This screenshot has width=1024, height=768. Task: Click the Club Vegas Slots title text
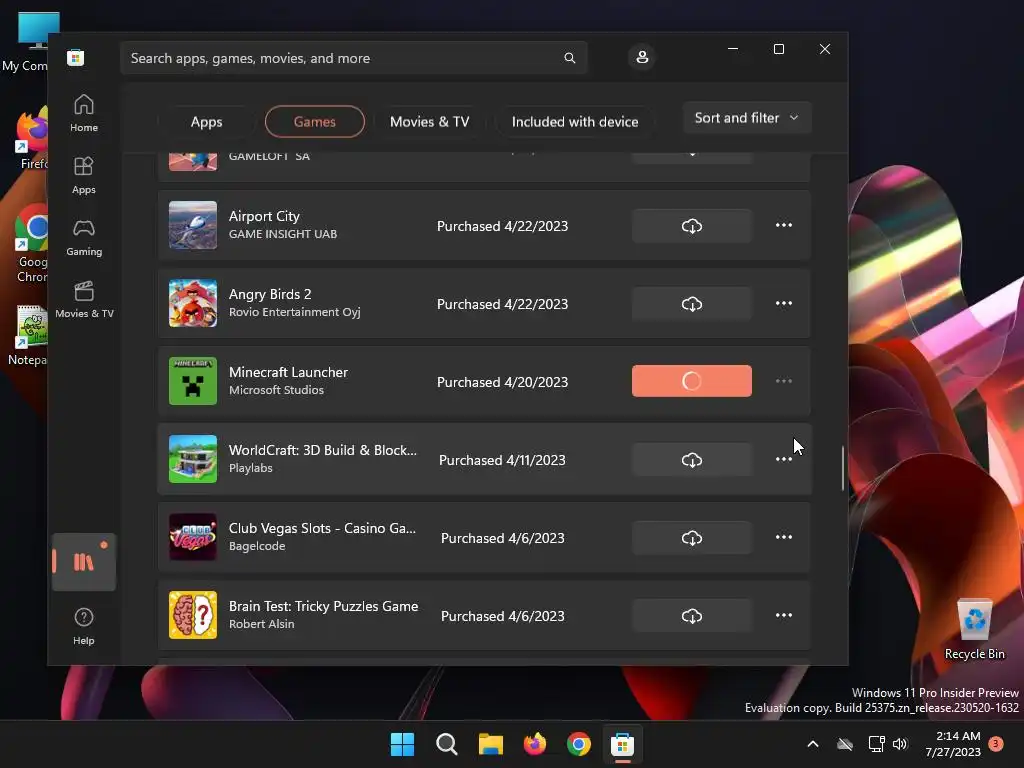(322, 528)
